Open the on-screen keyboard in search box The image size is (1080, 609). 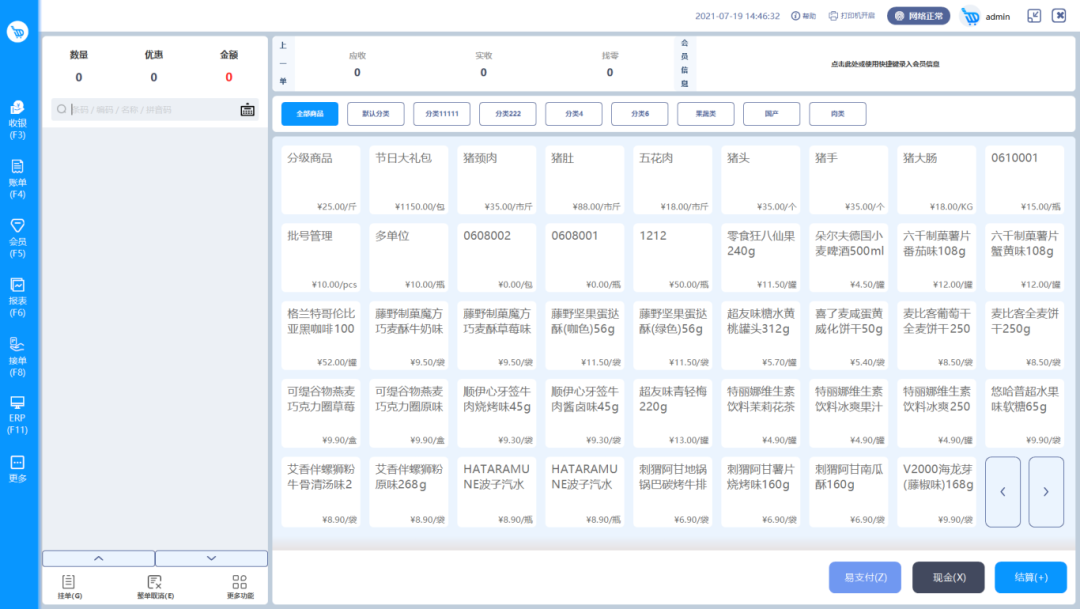(x=247, y=110)
